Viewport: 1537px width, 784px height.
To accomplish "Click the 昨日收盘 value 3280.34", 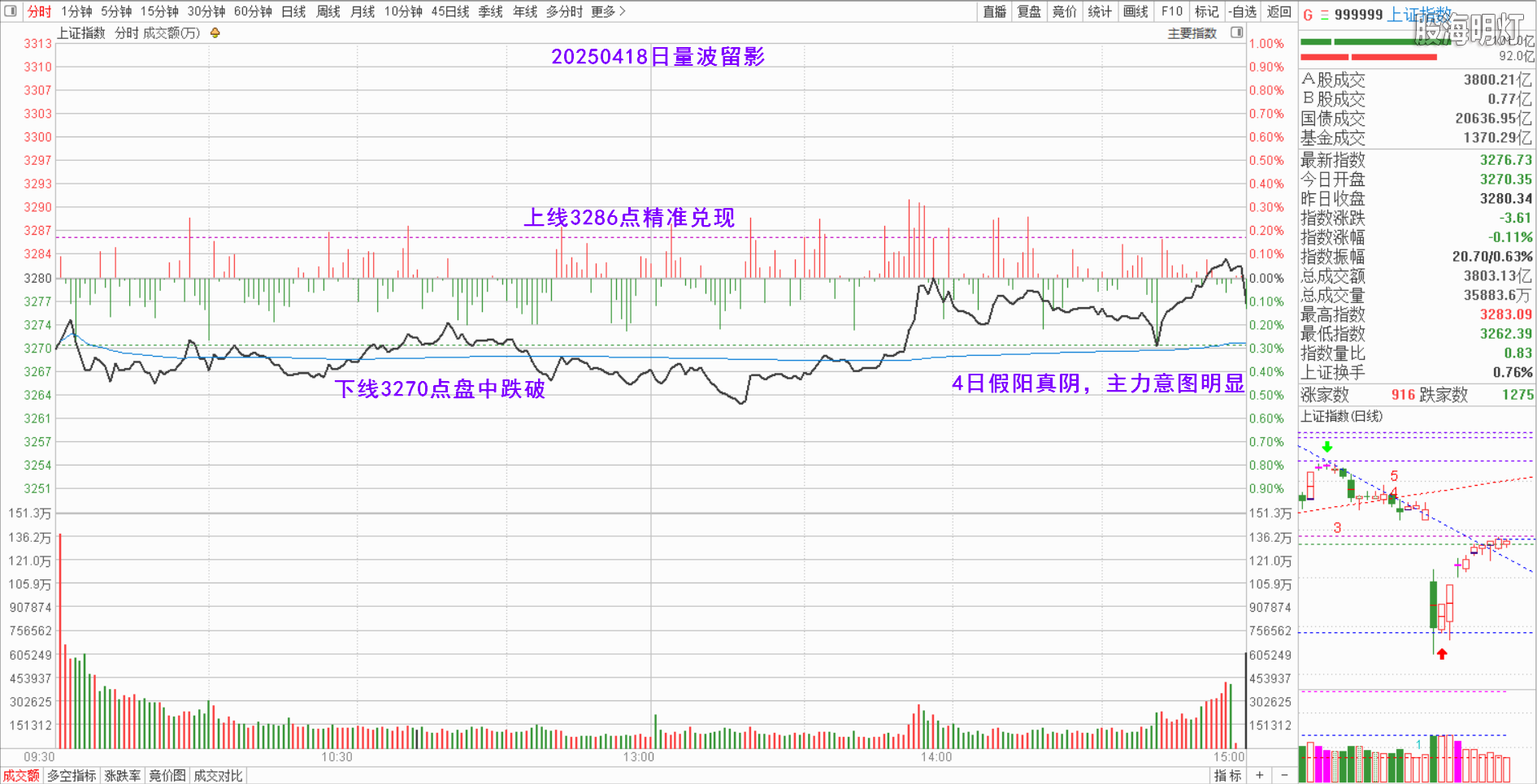I will pos(1505,199).
